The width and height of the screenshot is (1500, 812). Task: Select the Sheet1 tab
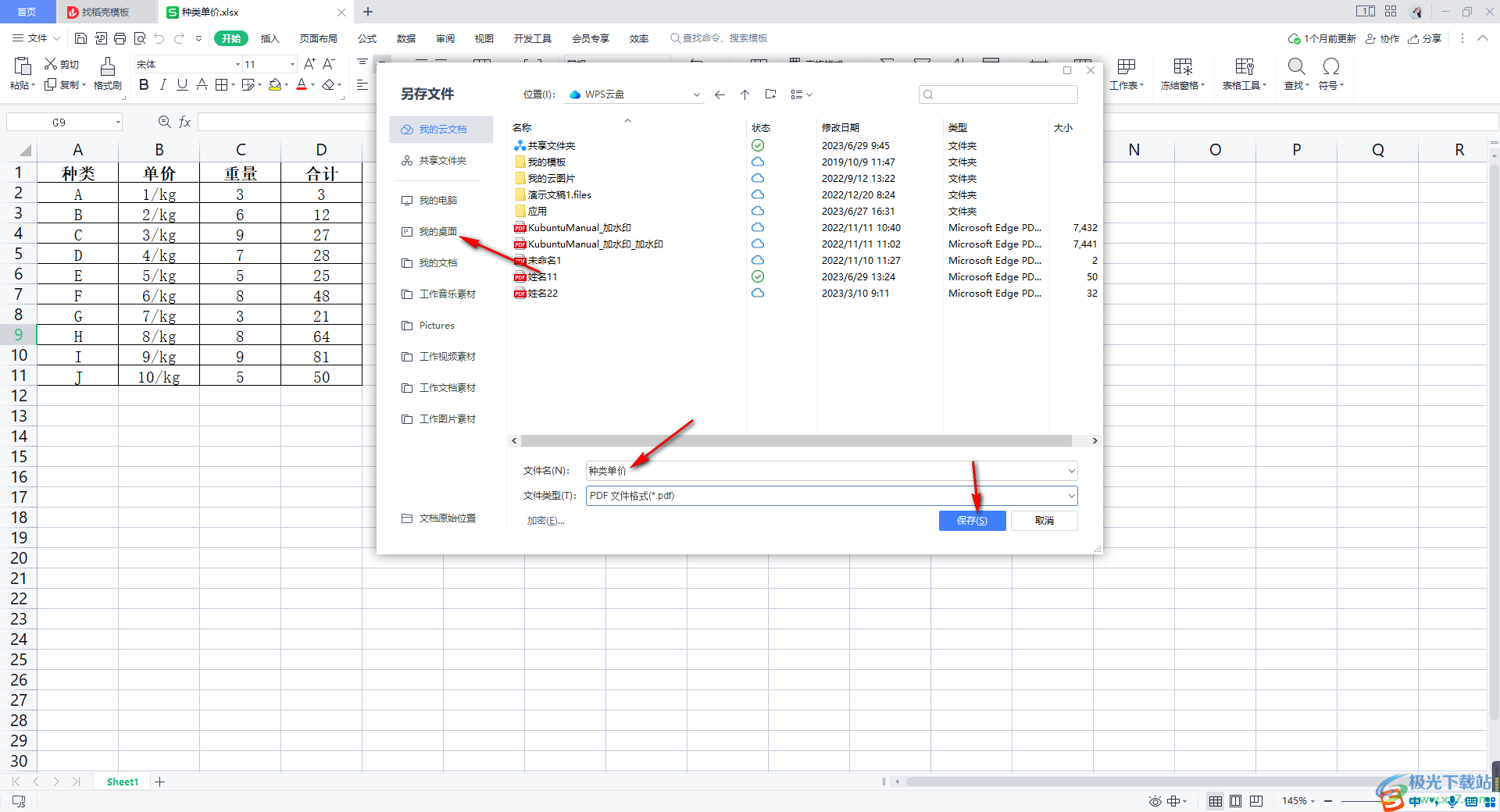(123, 782)
